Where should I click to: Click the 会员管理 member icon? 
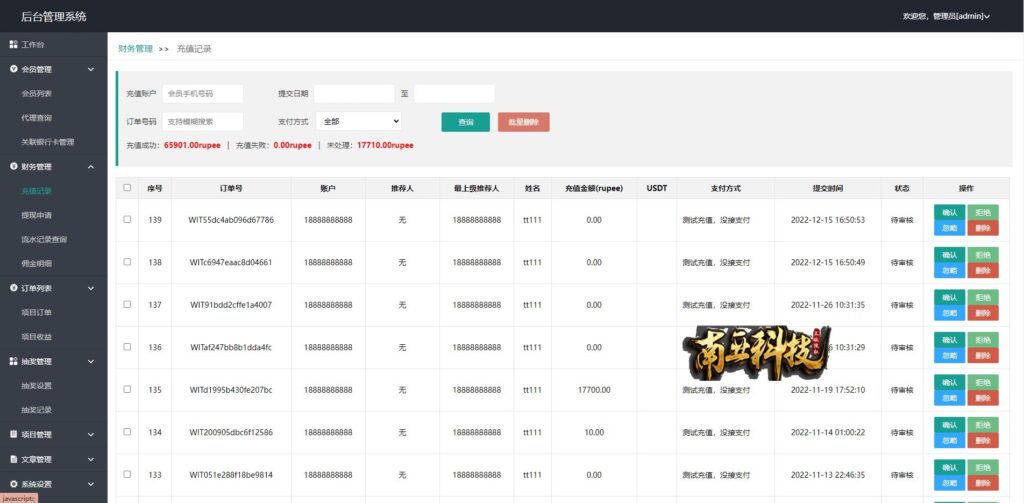point(14,69)
